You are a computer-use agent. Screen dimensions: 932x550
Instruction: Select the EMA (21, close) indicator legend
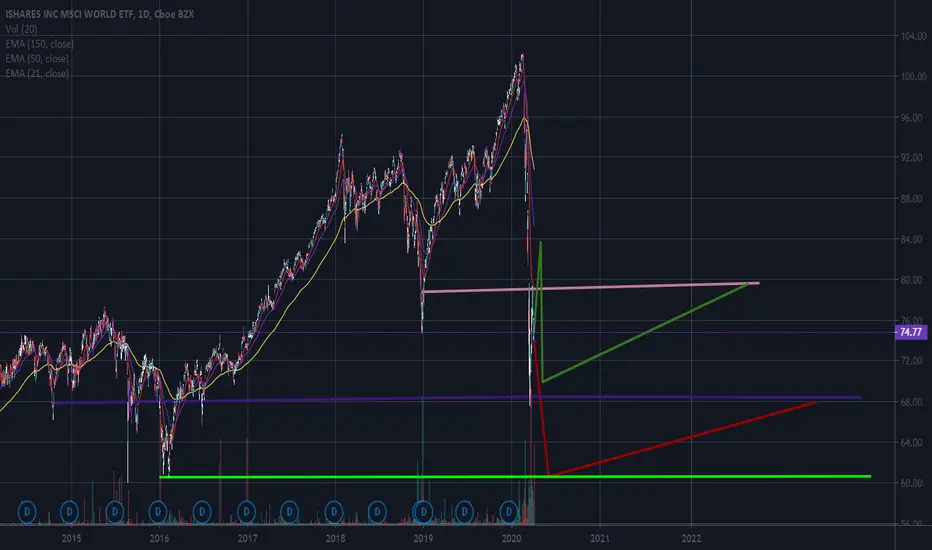coord(37,73)
